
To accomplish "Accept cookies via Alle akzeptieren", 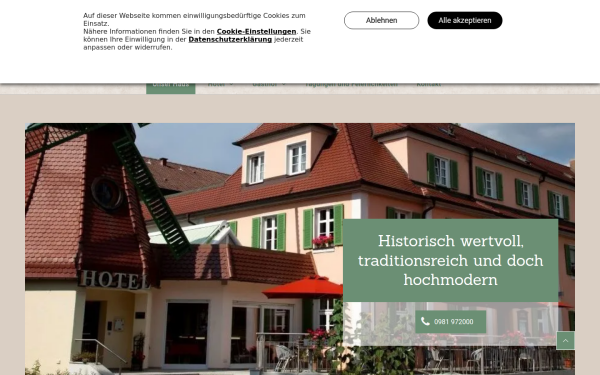I will pyautogui.click(x=465, y=20).
